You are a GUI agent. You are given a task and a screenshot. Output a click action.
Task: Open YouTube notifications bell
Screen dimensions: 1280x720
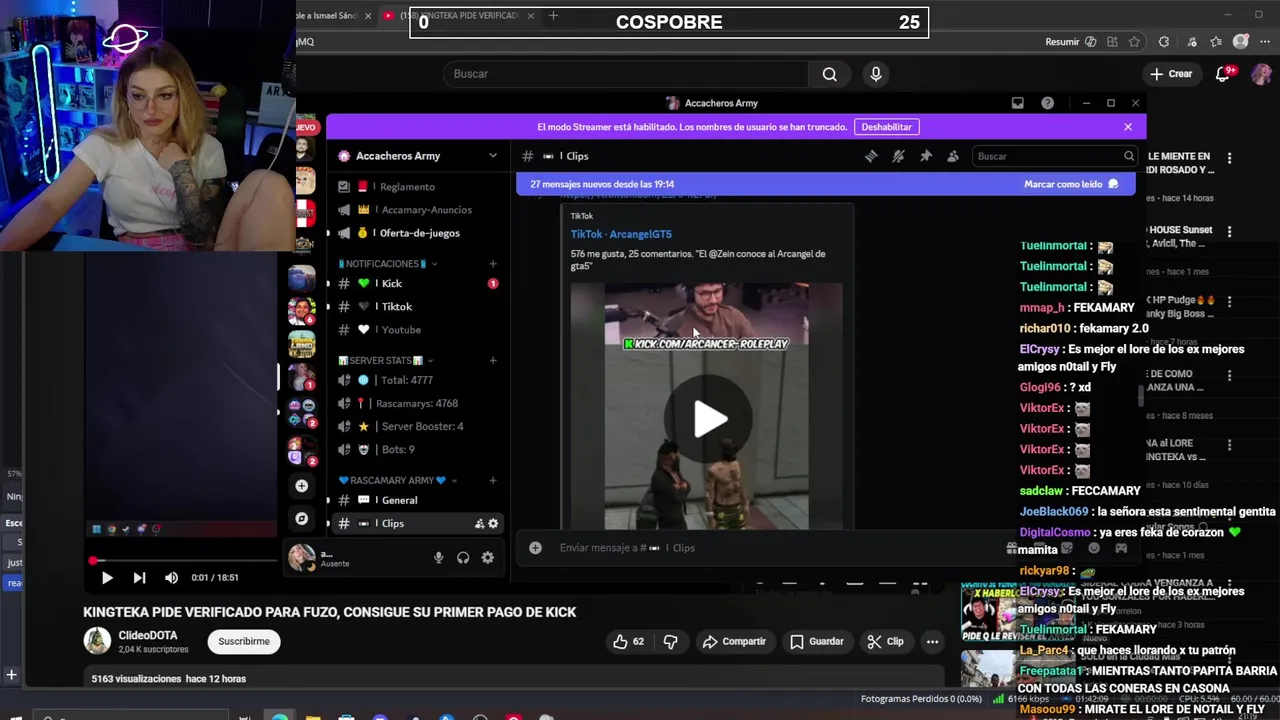(1223, 74)
